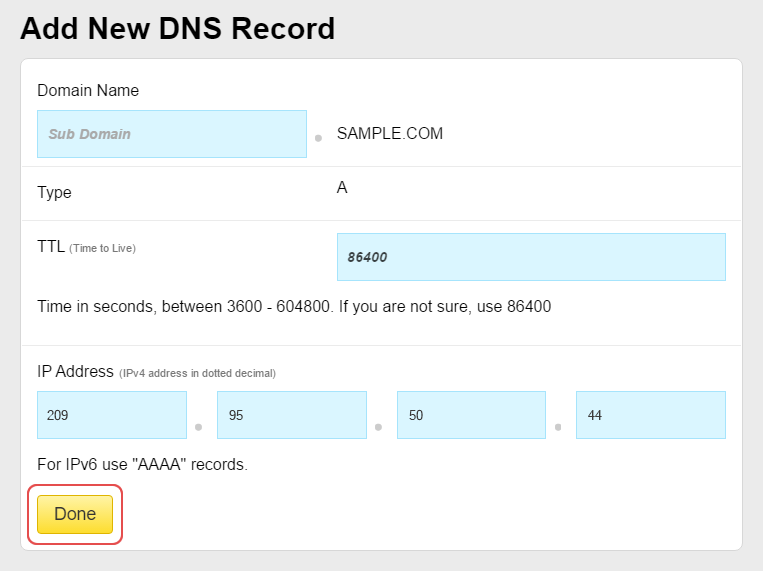Click the last IP octet field containing 44

[650, 415]
